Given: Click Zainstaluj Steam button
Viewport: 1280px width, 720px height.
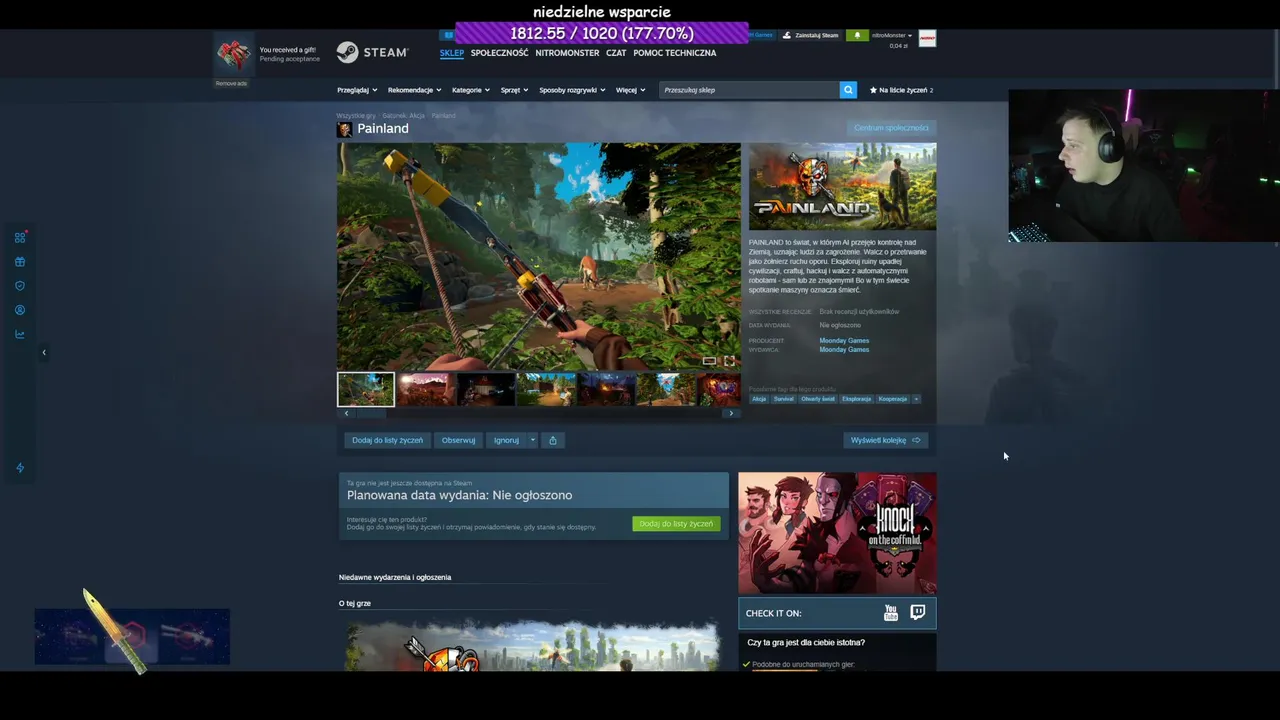Looking at the screenshot, I should 810,35.
